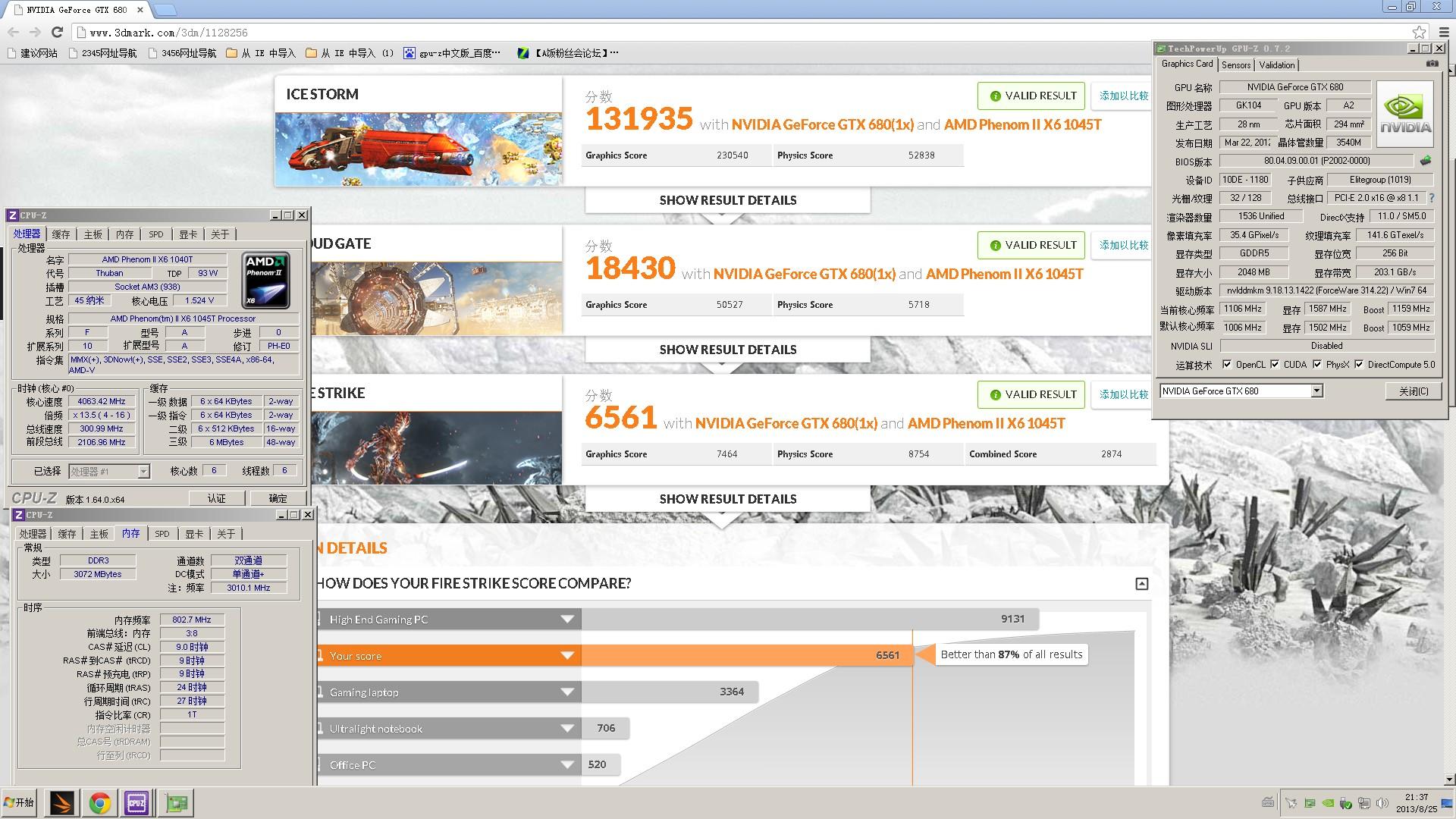Screen dimensions: 1456x819
Task: Click the browser address bar URL
Action: [168, 33]
